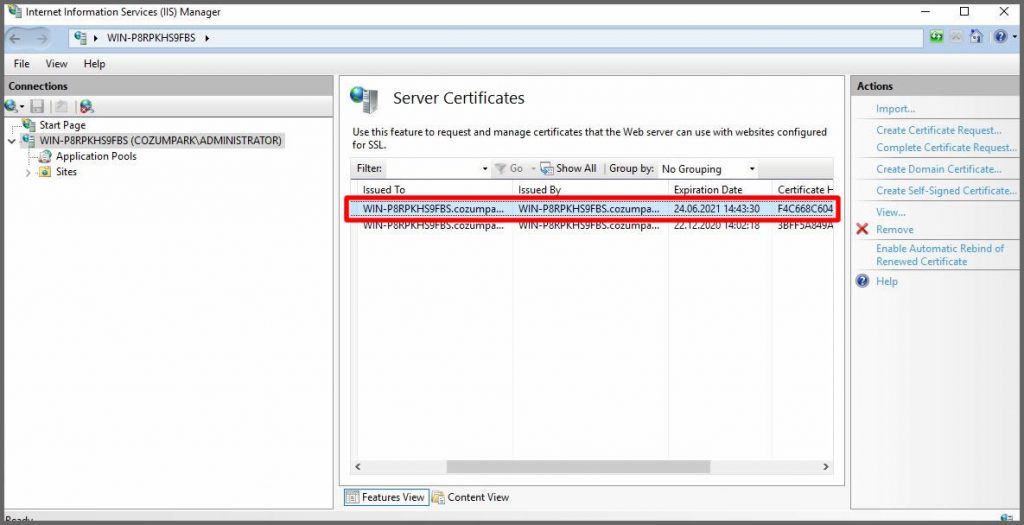
Task: Open the File menu
Action: pyautogui.click(x=22, y=63)
